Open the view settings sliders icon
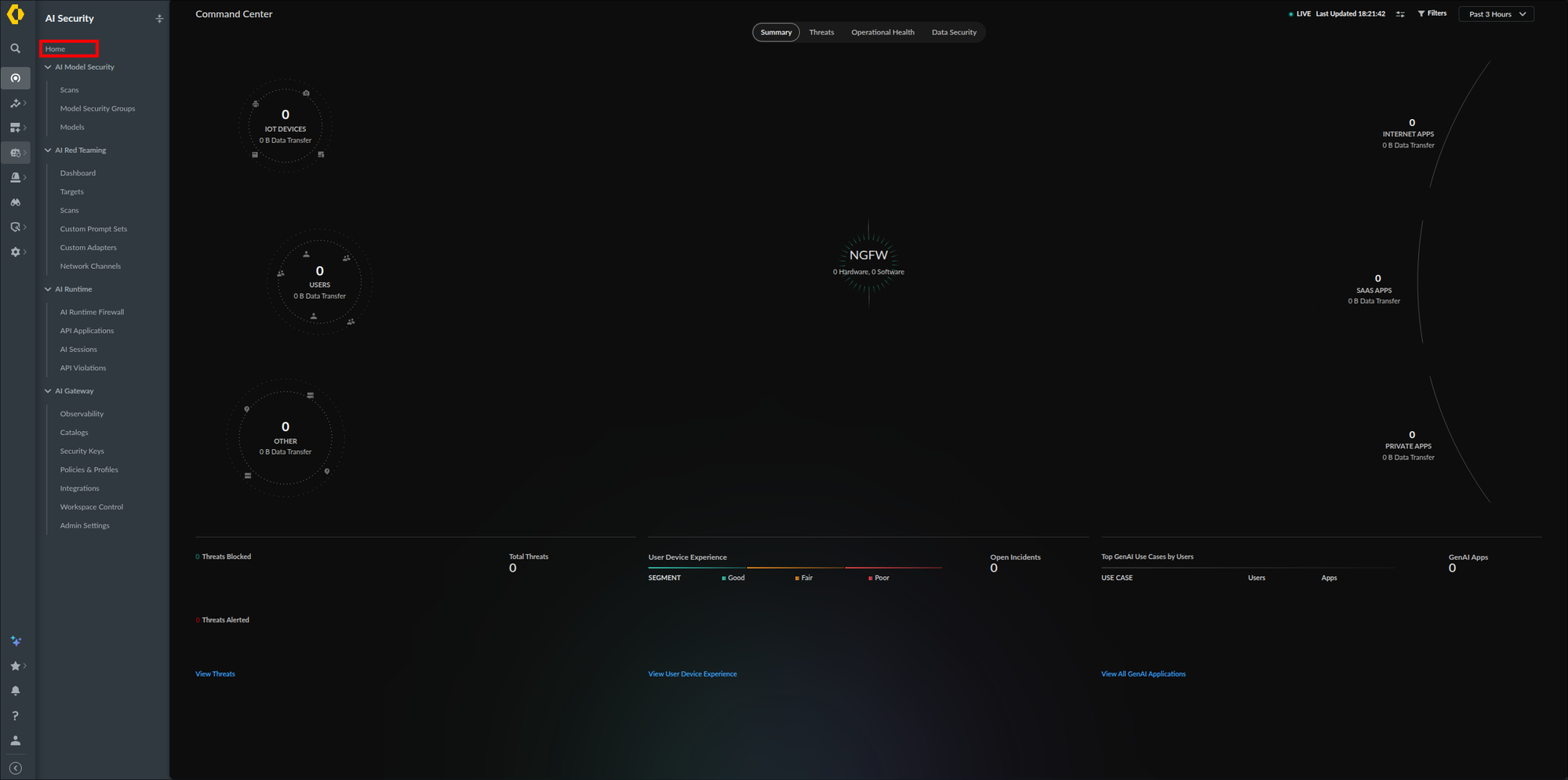 pyautogui.click(x=1400, y=14)
